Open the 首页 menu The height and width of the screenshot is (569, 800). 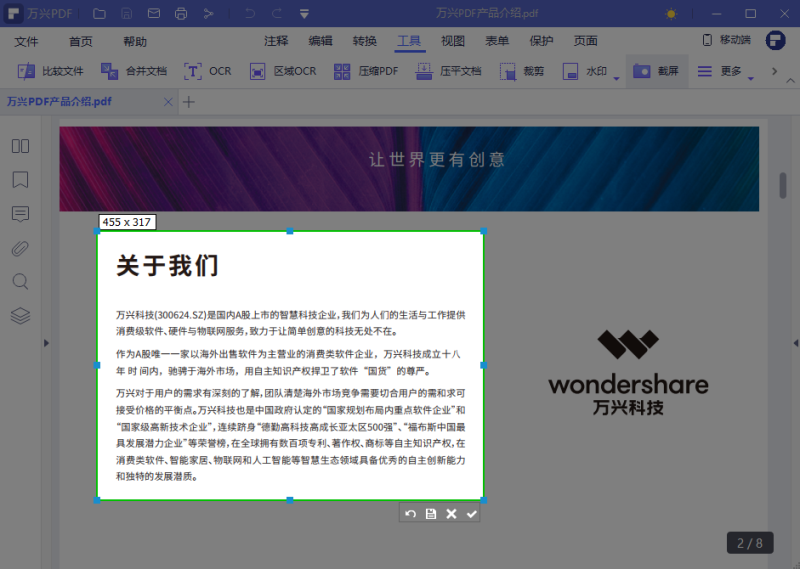[x=81, y=41]
